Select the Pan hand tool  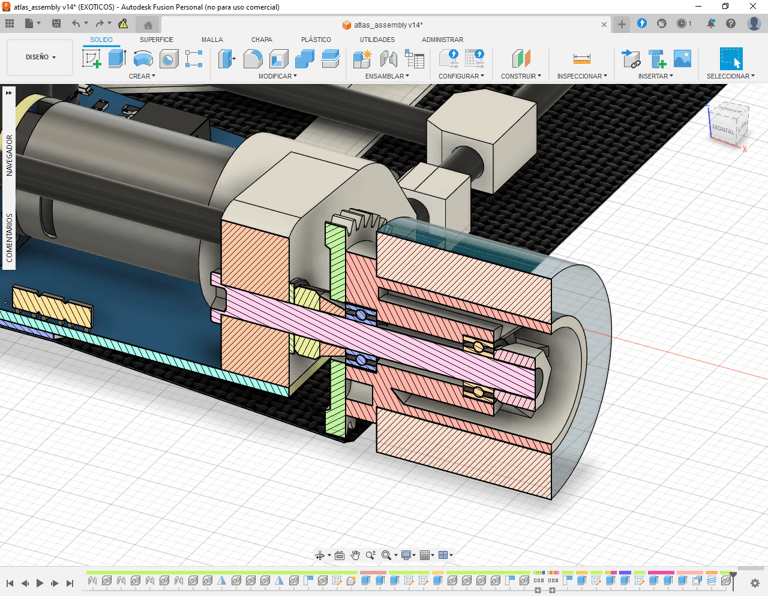(355, 555)
